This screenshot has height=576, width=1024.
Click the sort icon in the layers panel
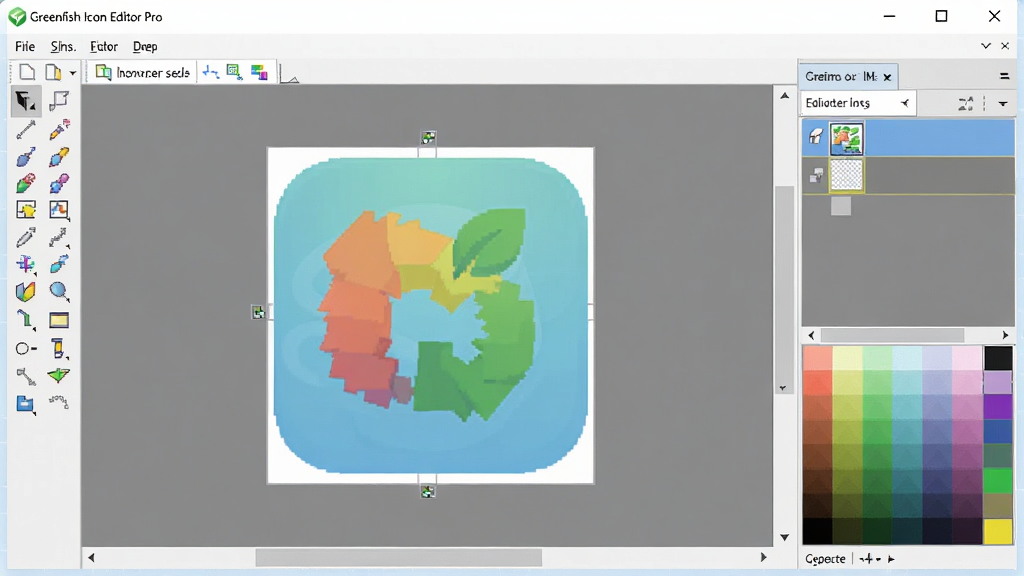click(965, 103)
